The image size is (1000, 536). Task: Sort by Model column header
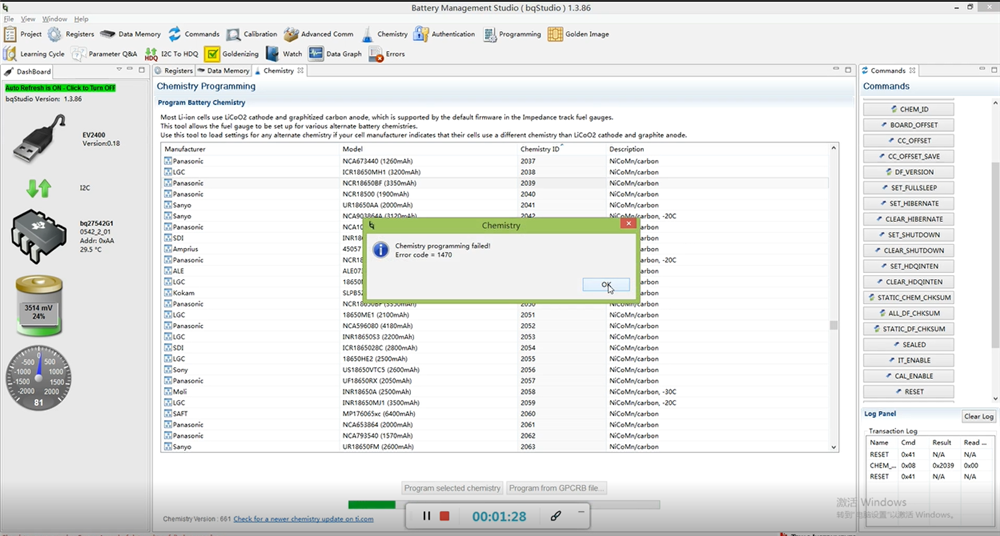(x=429, y=149)
